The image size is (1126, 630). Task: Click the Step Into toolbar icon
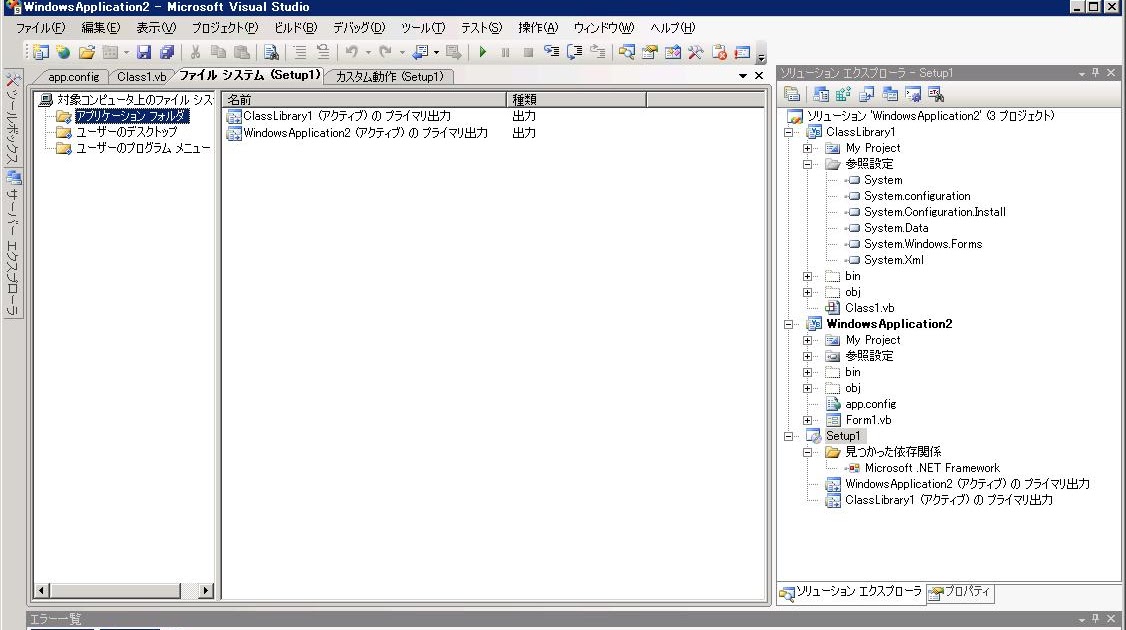tap(551, 52)
